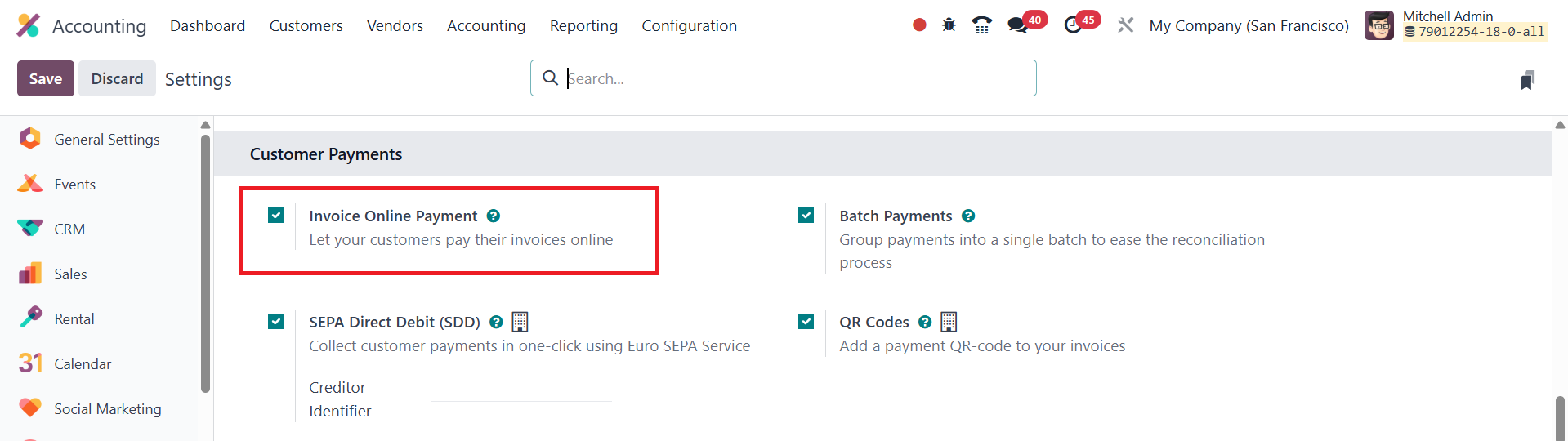
Task: Open the VoIP phone icon
Action: [x=981, y=25]
